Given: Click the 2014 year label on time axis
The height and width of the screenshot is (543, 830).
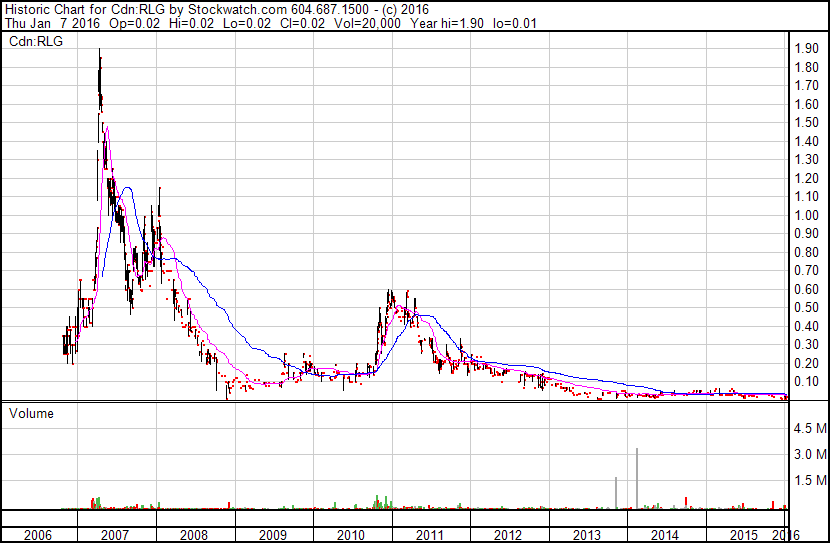Looking at the screenshot, I should coord(665,535).
